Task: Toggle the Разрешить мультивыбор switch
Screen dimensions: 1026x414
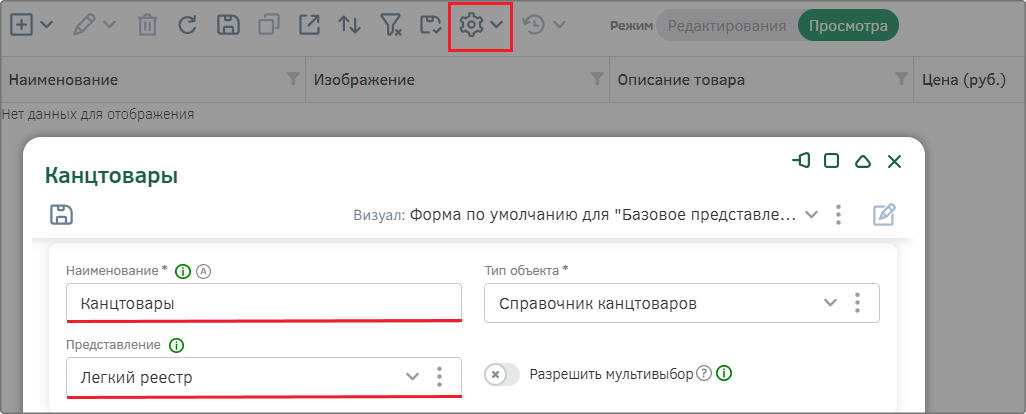Action: 502,375
